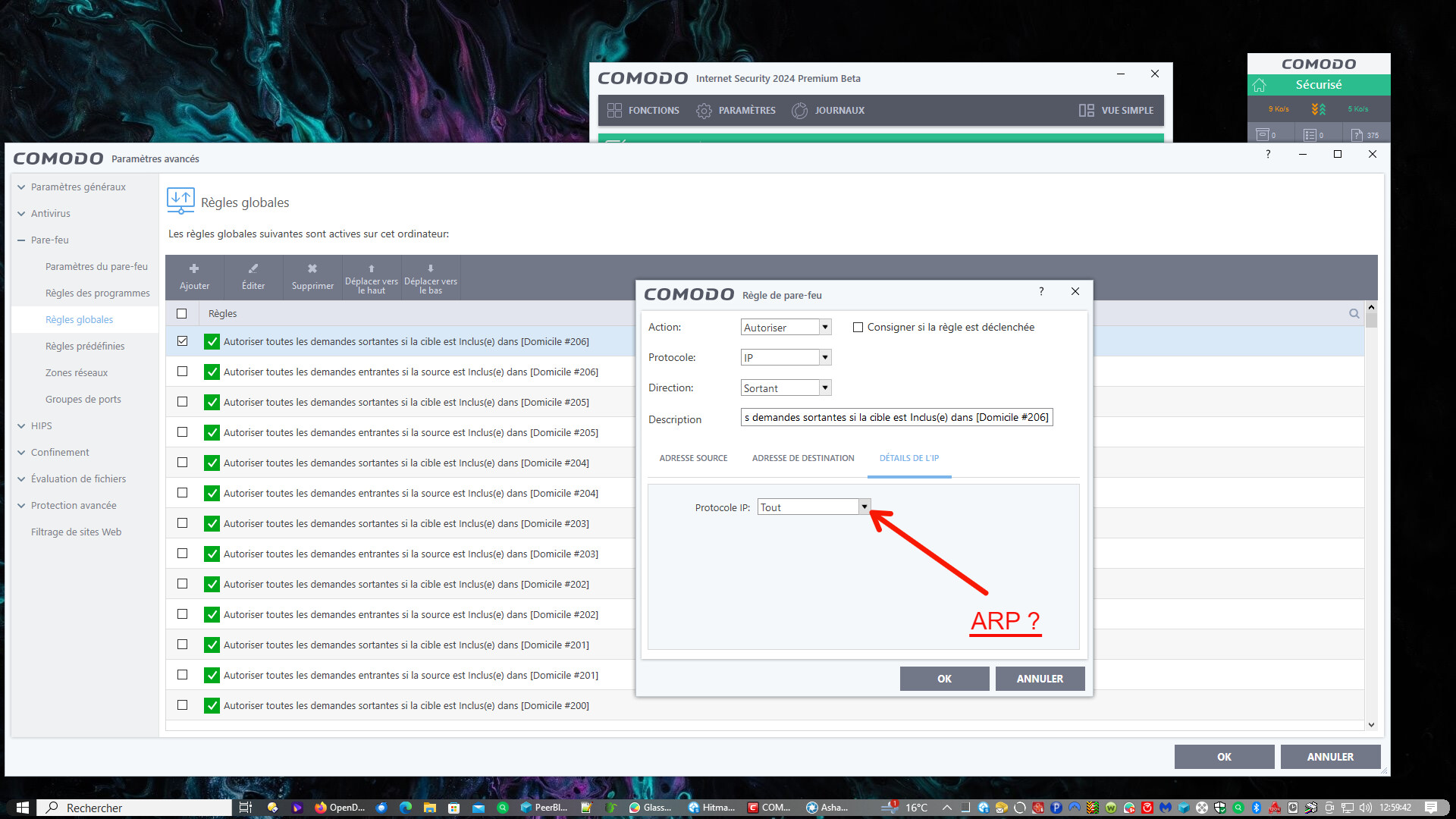The image size is (1456, 819).
Task: Switch to ADRESSE SOURCE tab
Action: tap(693, 458)
